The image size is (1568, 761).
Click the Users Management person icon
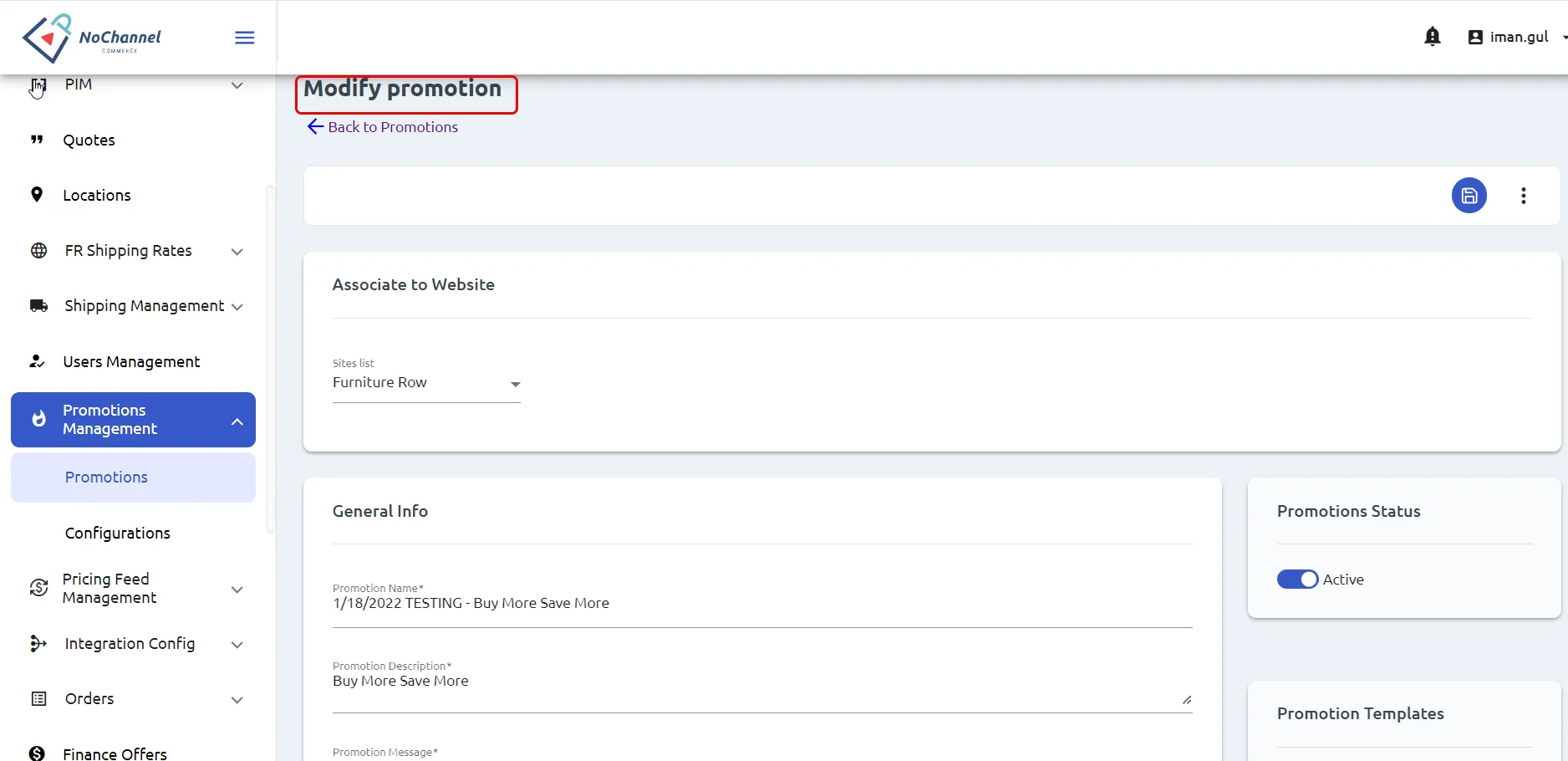pyautogui.click(x=37, y=361)
